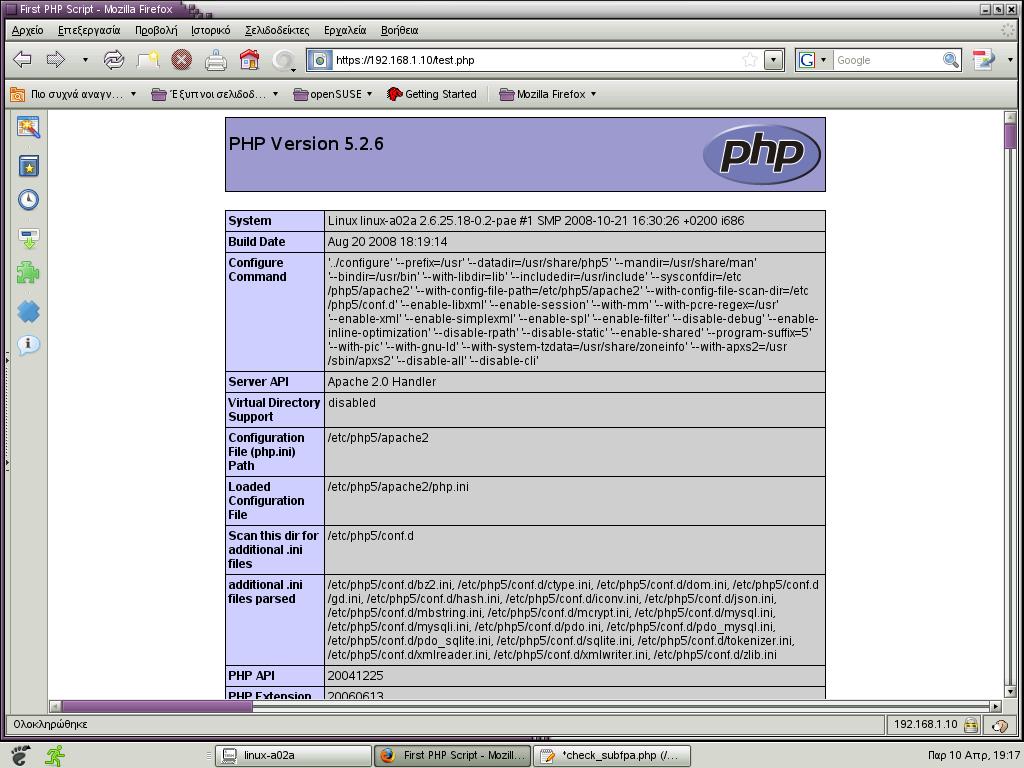Reload the page with the refresh icon
The height and width of the screenshot is (768, 1024).
tap(114, 60)
